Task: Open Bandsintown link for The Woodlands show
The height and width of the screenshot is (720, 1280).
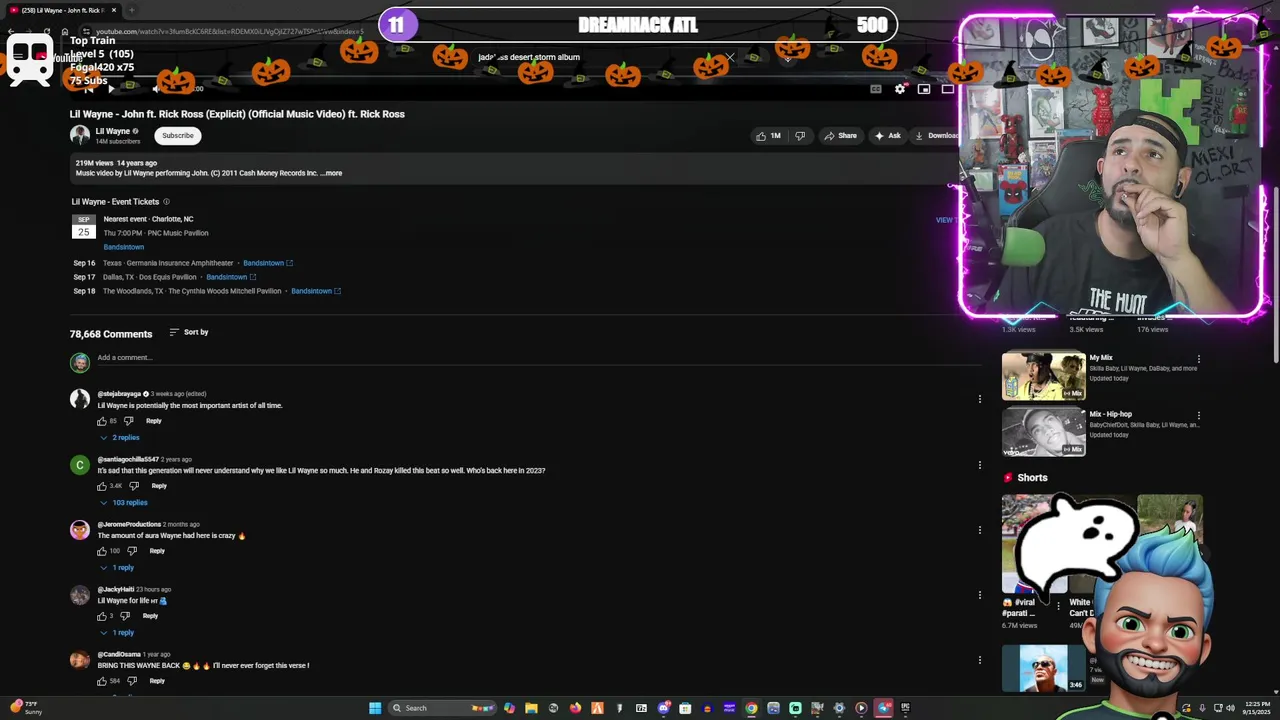Action: [x=316, y=291]
